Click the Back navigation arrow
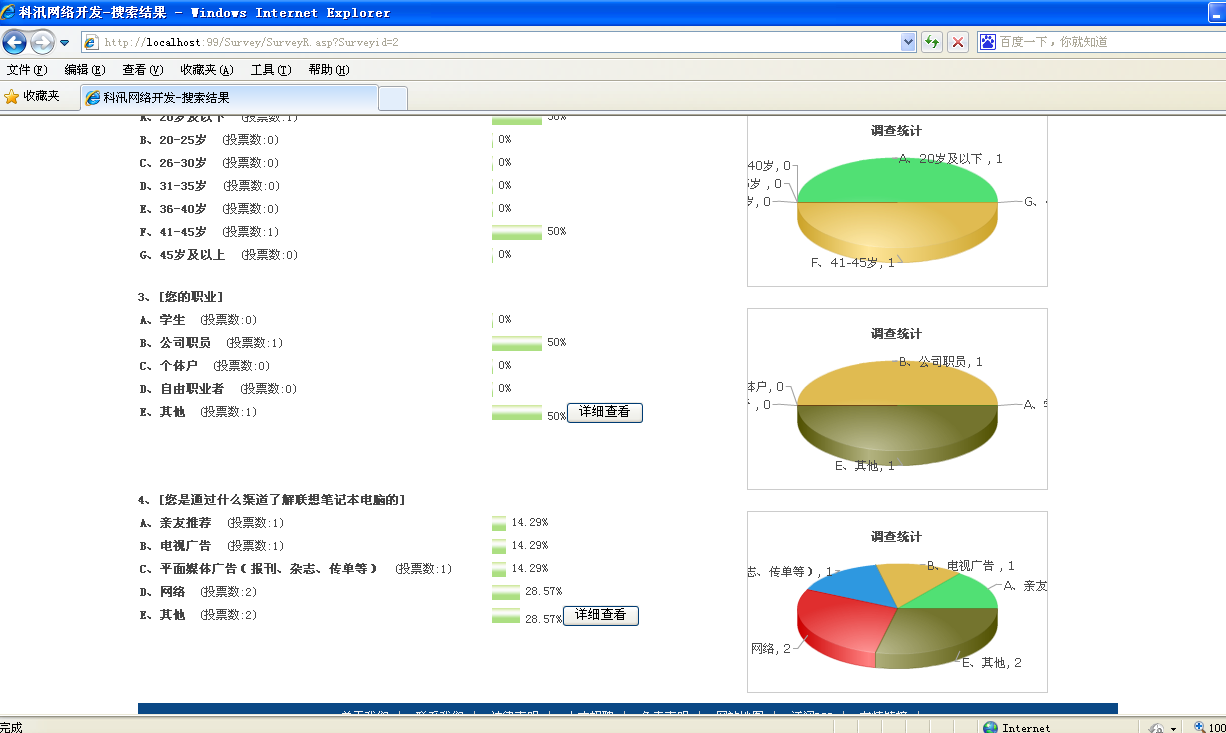The width and height of the screenshot is (1226, 733). [14, 42]
